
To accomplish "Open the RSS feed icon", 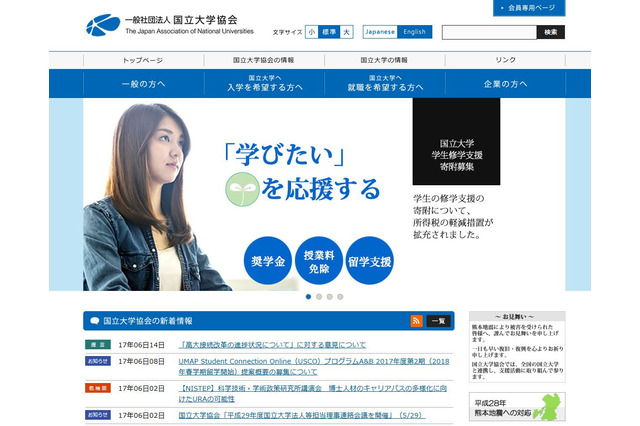I will tap(416, 321).
